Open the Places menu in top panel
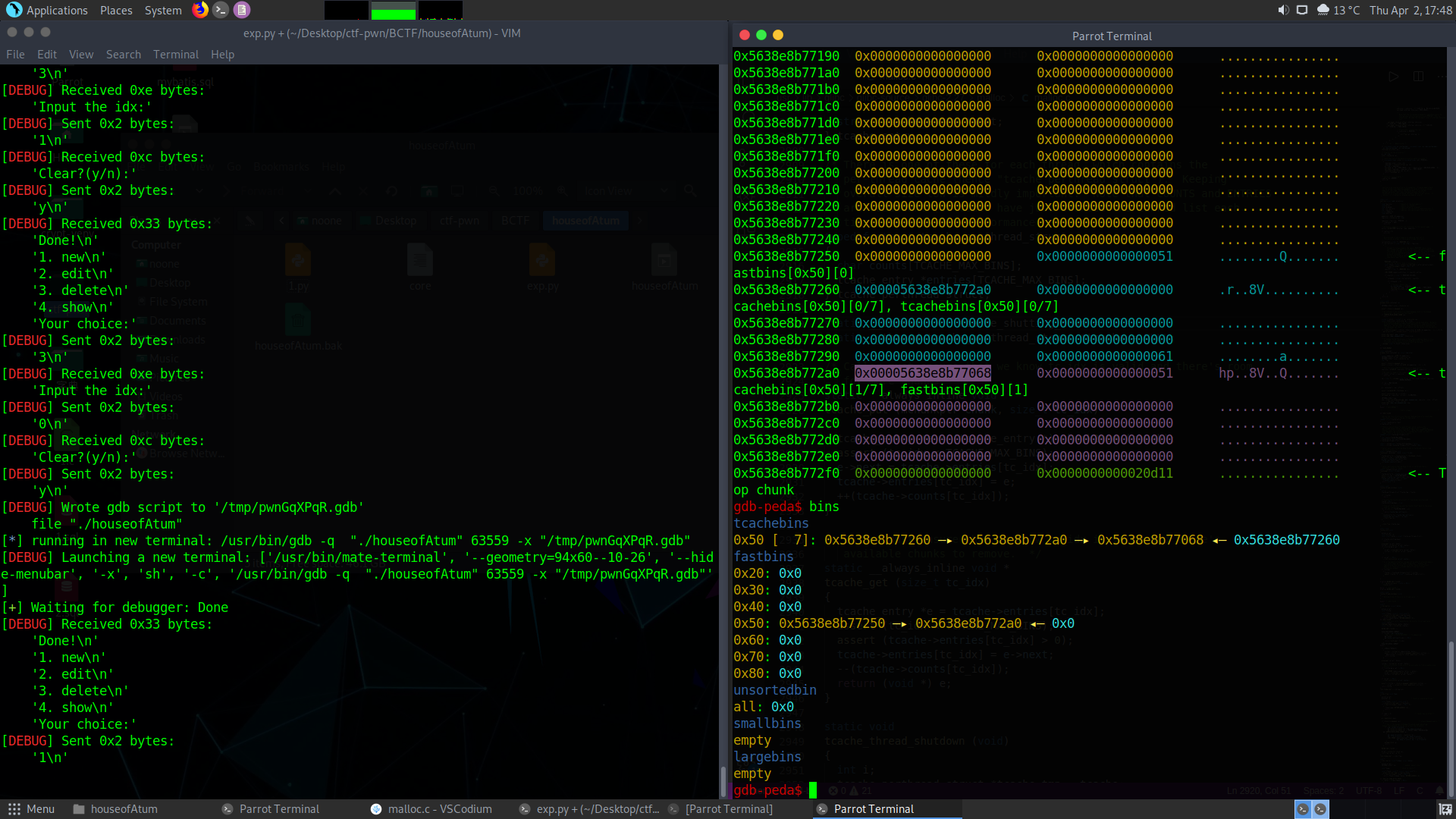The width and height of the screenshot is (1456, 819). point(116,11)
